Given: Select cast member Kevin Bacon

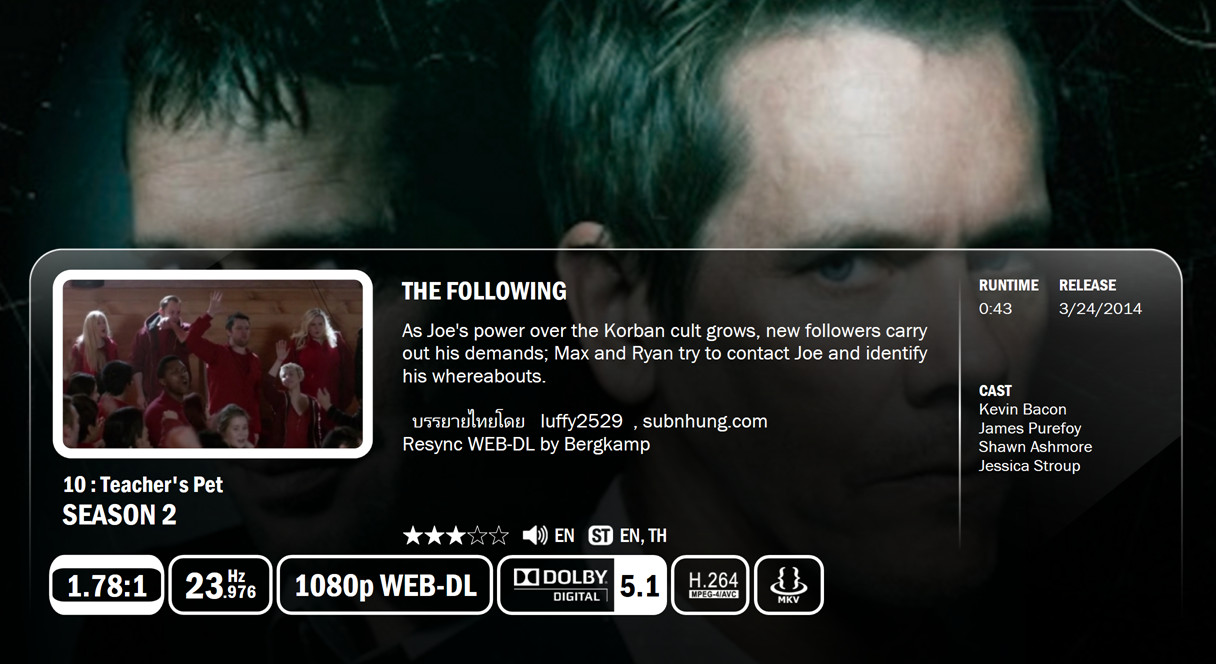Looking at the screenshot, I should click(x=1022, y=409).
